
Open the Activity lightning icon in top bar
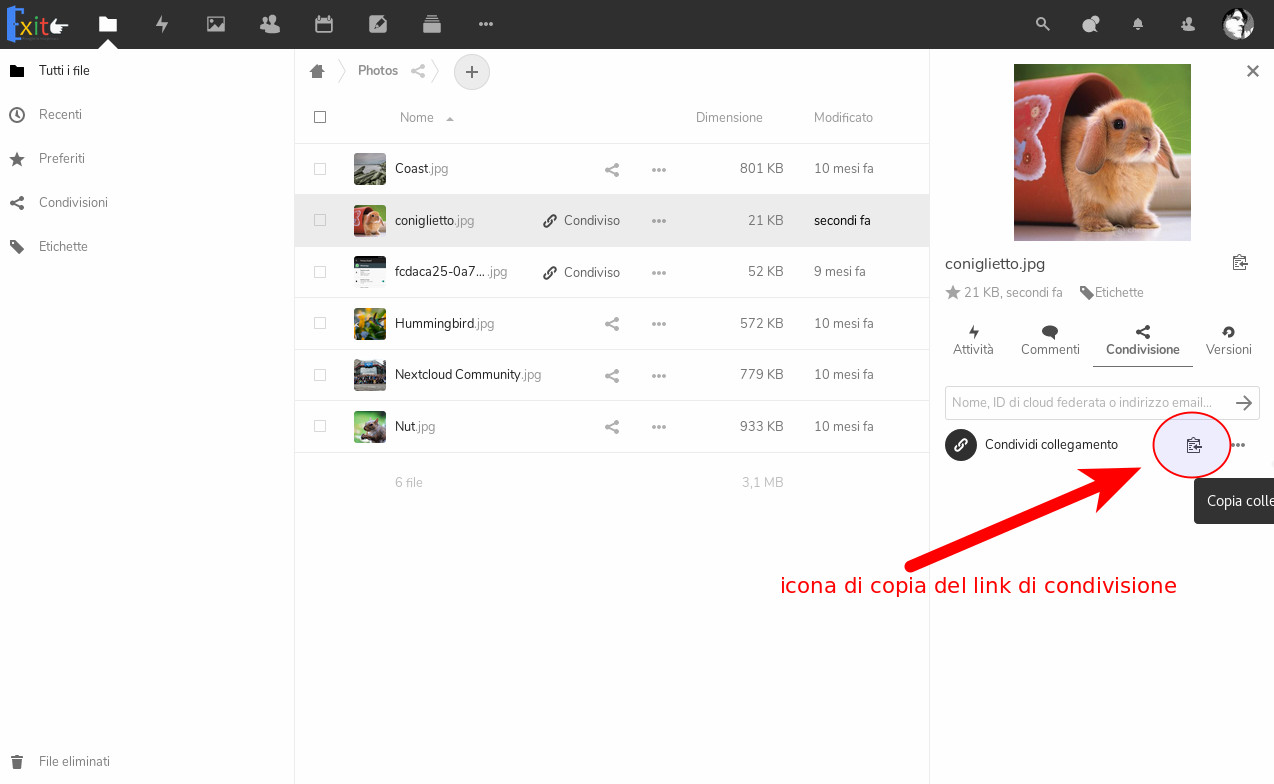(x=162, y=24)
